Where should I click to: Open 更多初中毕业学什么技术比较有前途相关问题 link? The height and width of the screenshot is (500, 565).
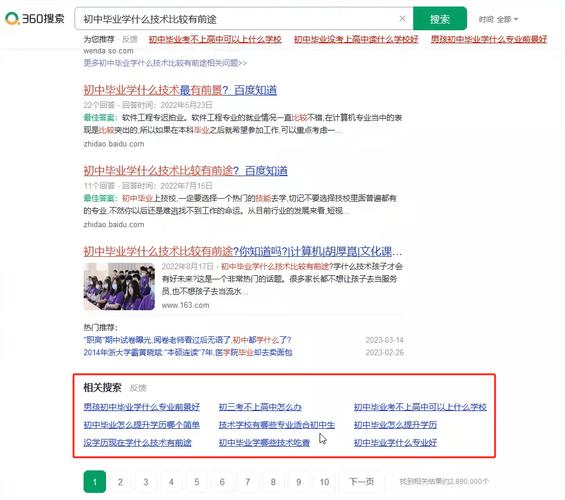[x=165, y=63]
